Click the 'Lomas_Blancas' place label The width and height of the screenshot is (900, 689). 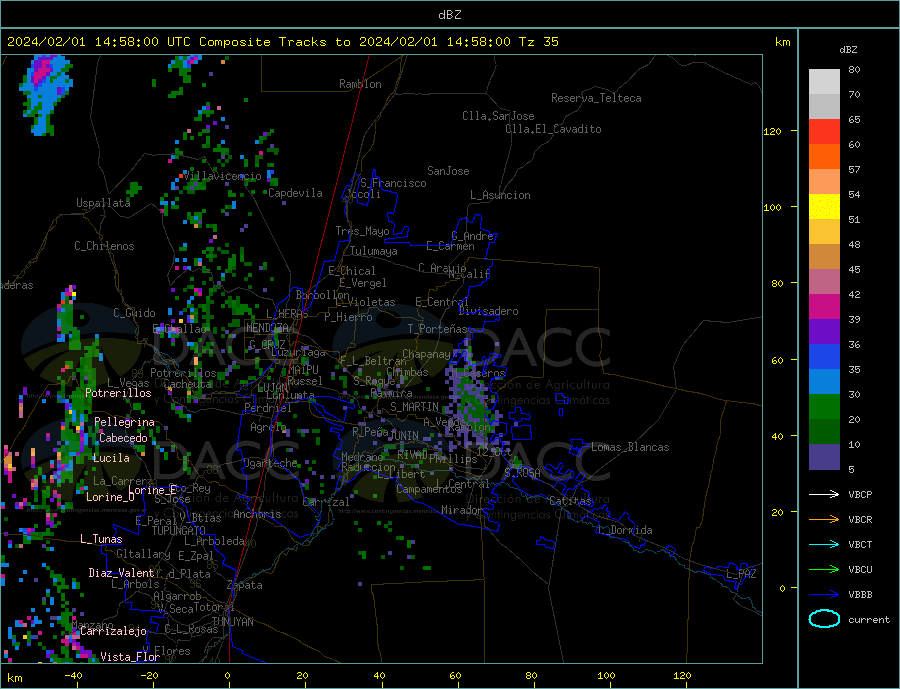(x=630, y=447)
